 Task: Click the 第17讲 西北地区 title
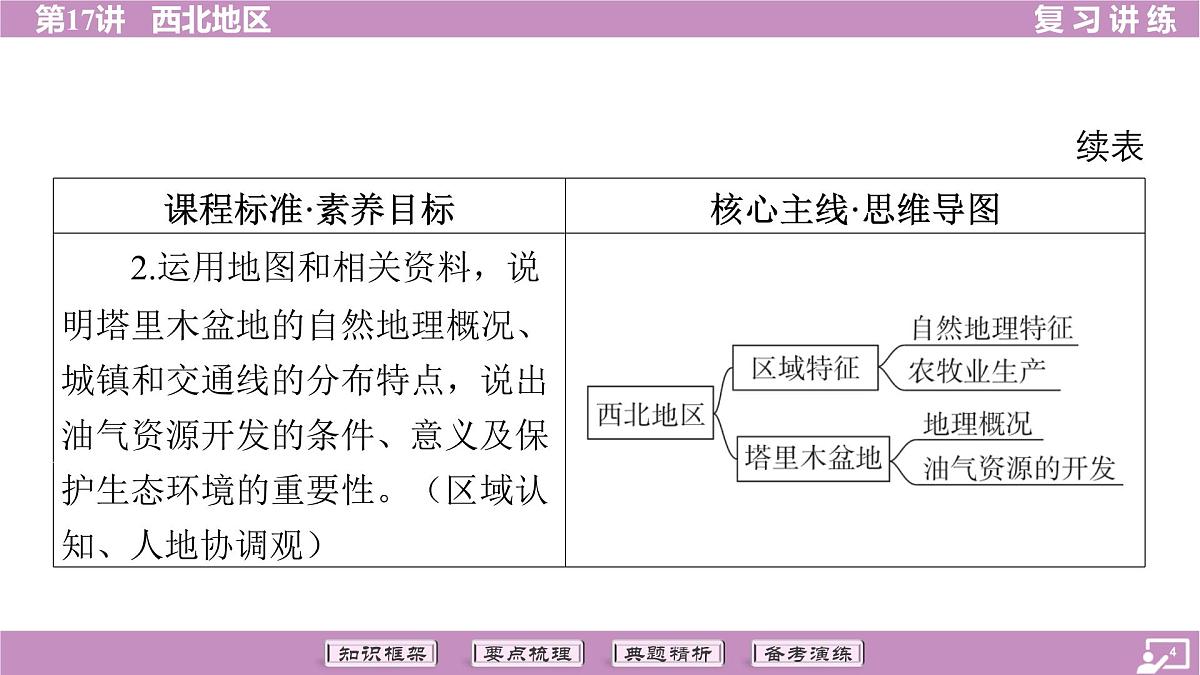click(153, 18)
